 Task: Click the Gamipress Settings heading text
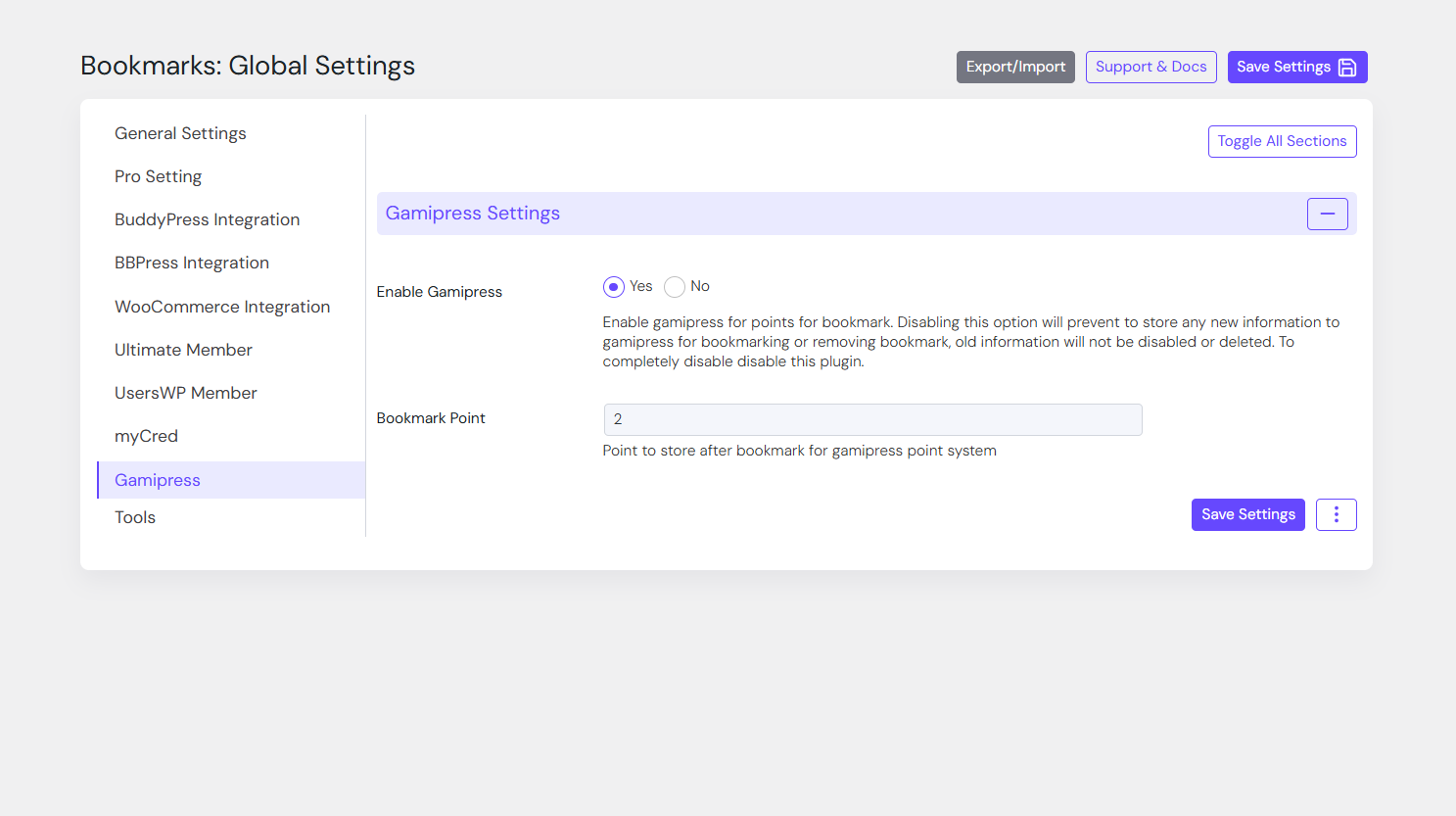[x=472, y=214]
